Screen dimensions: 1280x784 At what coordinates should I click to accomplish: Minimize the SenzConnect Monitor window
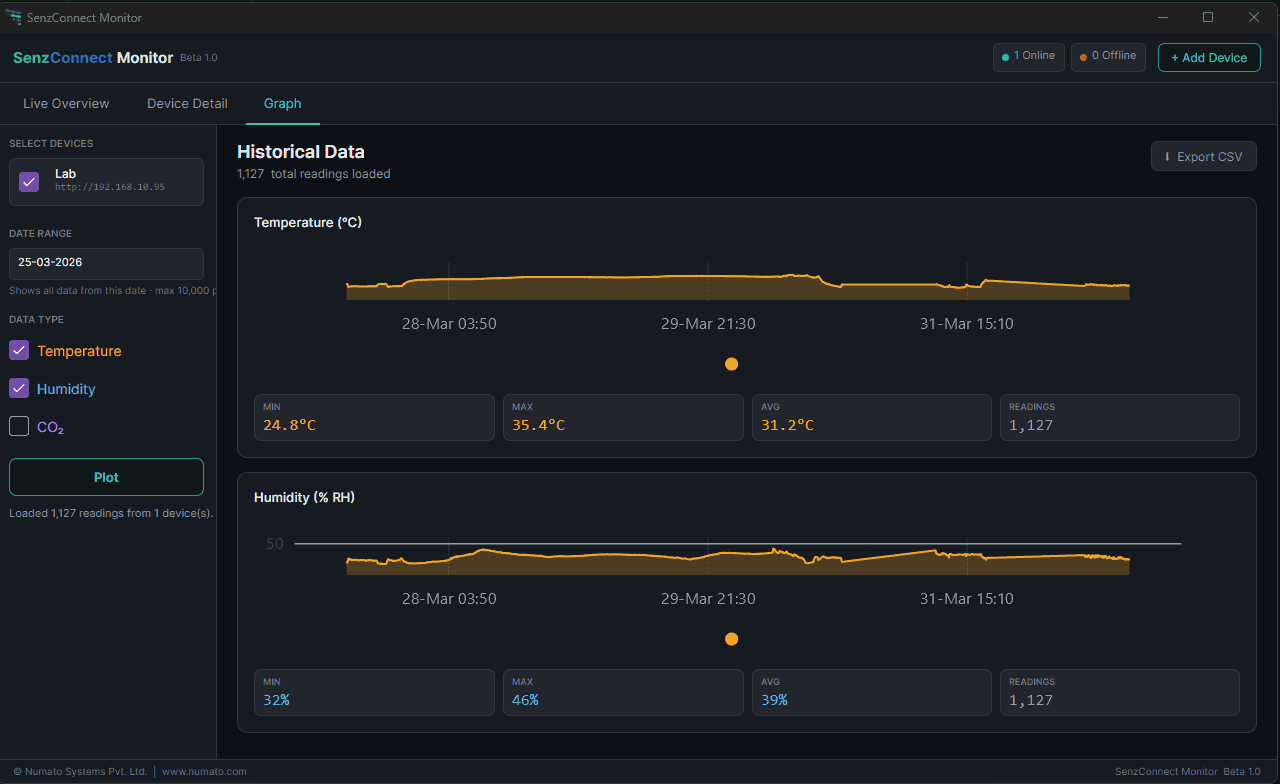(1162, 17)
